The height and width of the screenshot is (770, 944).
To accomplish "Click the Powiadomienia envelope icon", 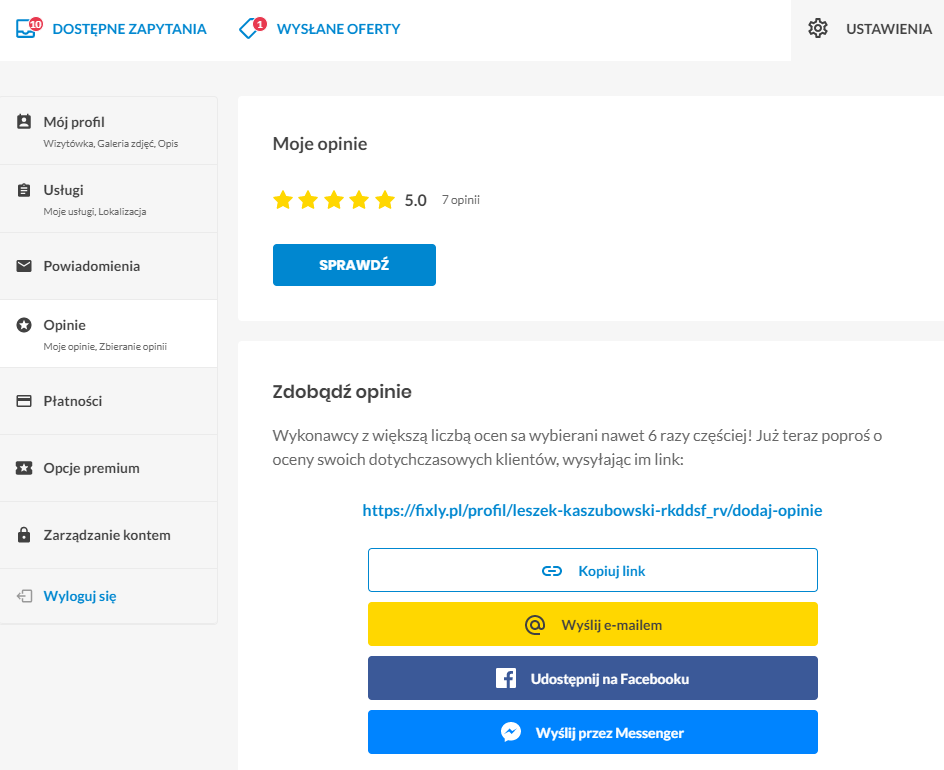I will tap(24, 266).
